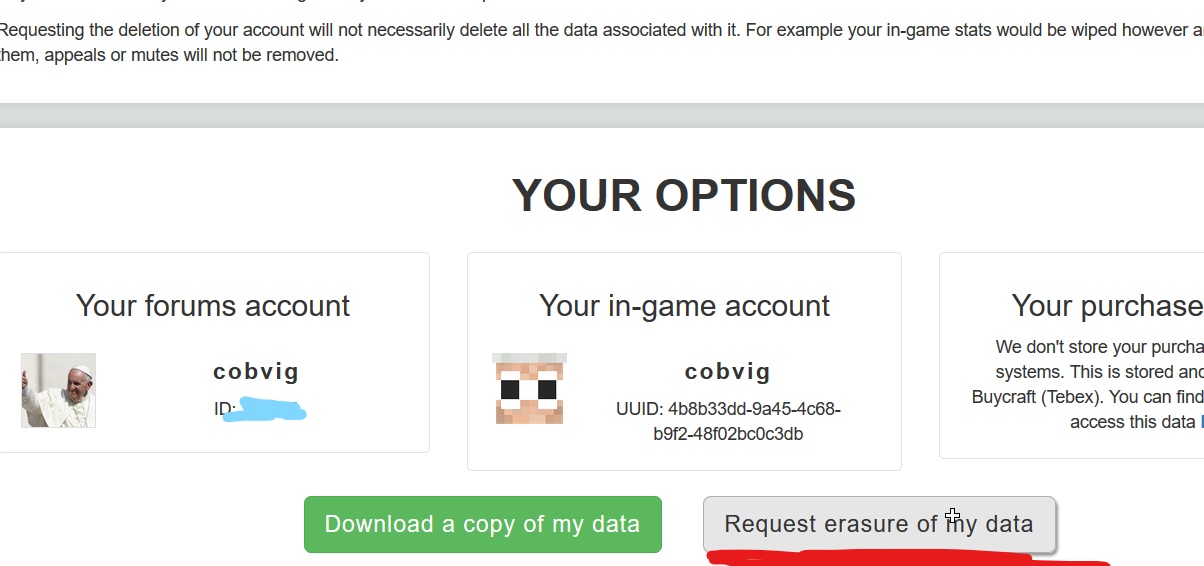Click the in-game account Minecraft head avatar
The image size is (1204, 566).
529,388
